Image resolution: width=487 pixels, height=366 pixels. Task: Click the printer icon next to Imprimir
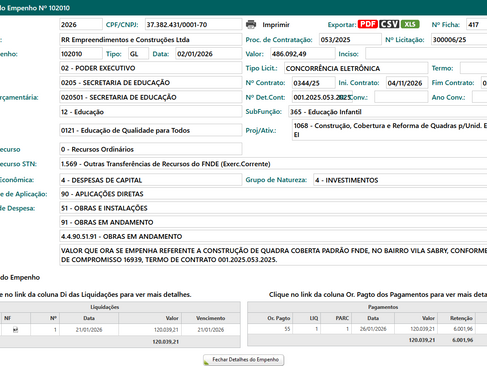point(251,24)
